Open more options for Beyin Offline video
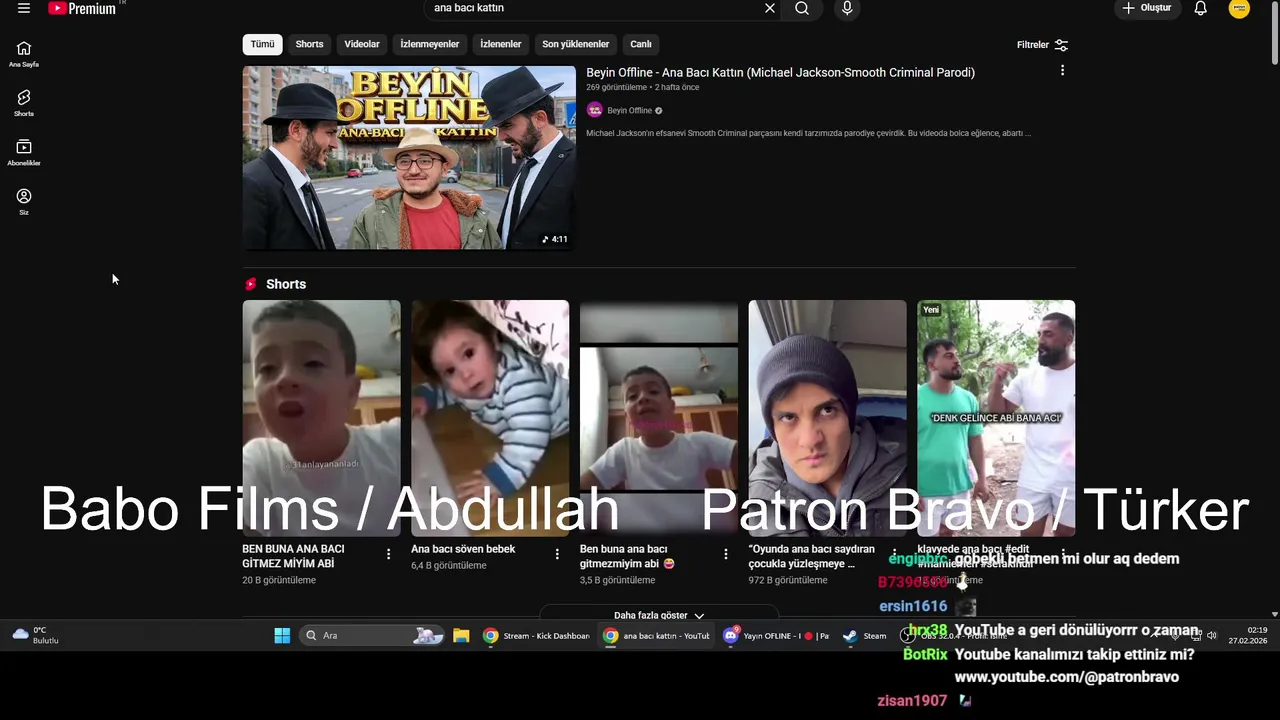Image resolution: width=1280 pixels, height=720 pixels. (1062, 70)
